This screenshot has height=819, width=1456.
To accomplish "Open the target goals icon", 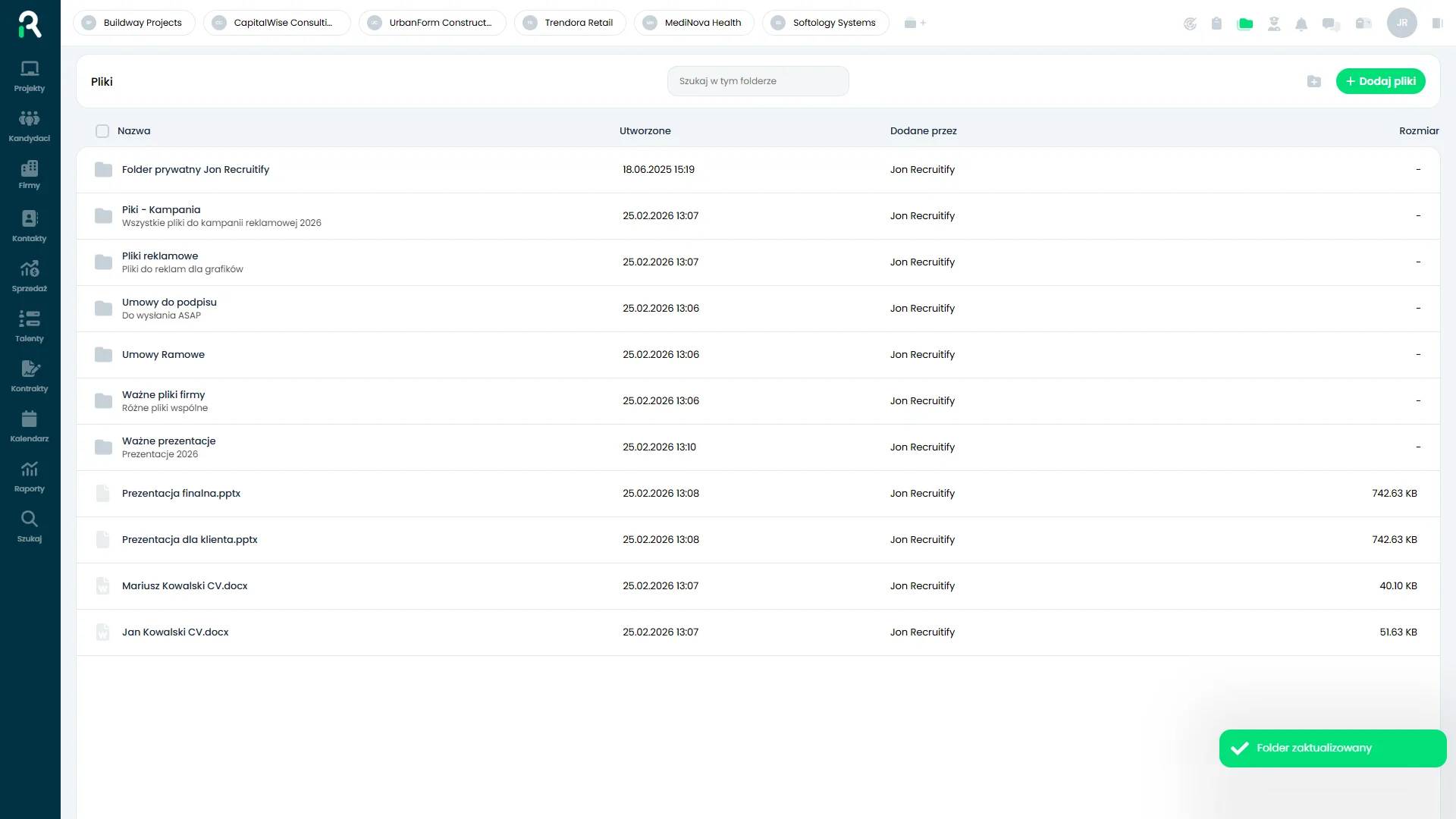I will click(x=1190, y=24).
